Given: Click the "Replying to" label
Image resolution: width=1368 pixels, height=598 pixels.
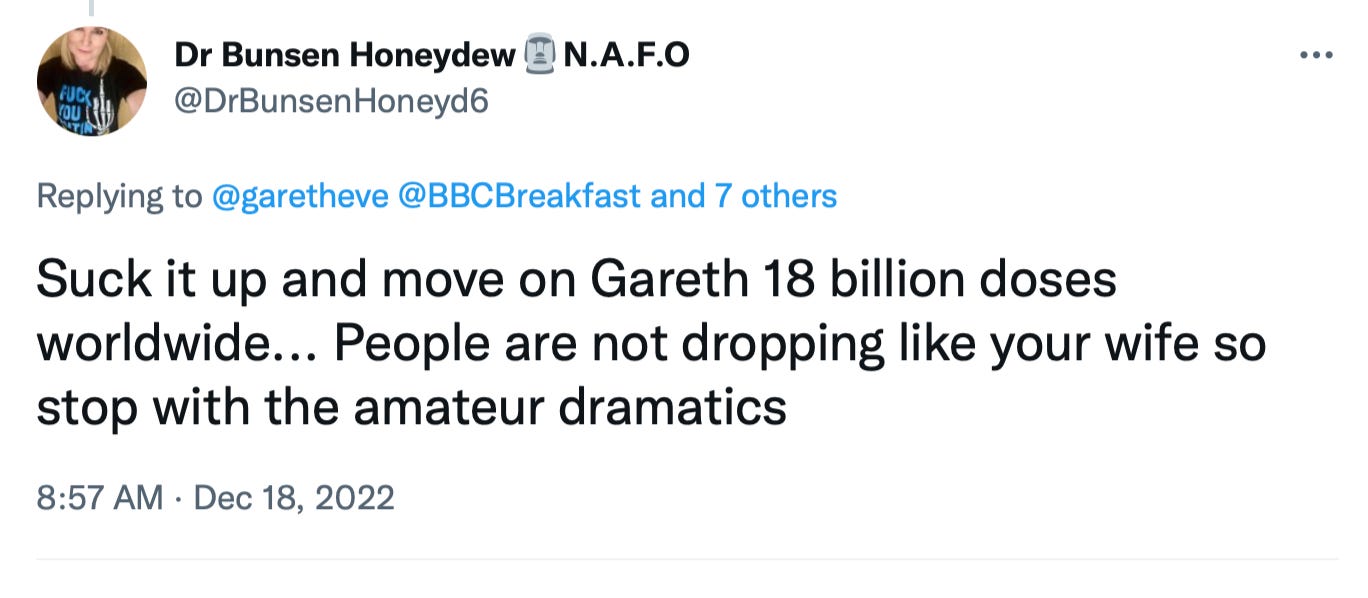Looking at the screenshot, I should [x=119, y=196].
